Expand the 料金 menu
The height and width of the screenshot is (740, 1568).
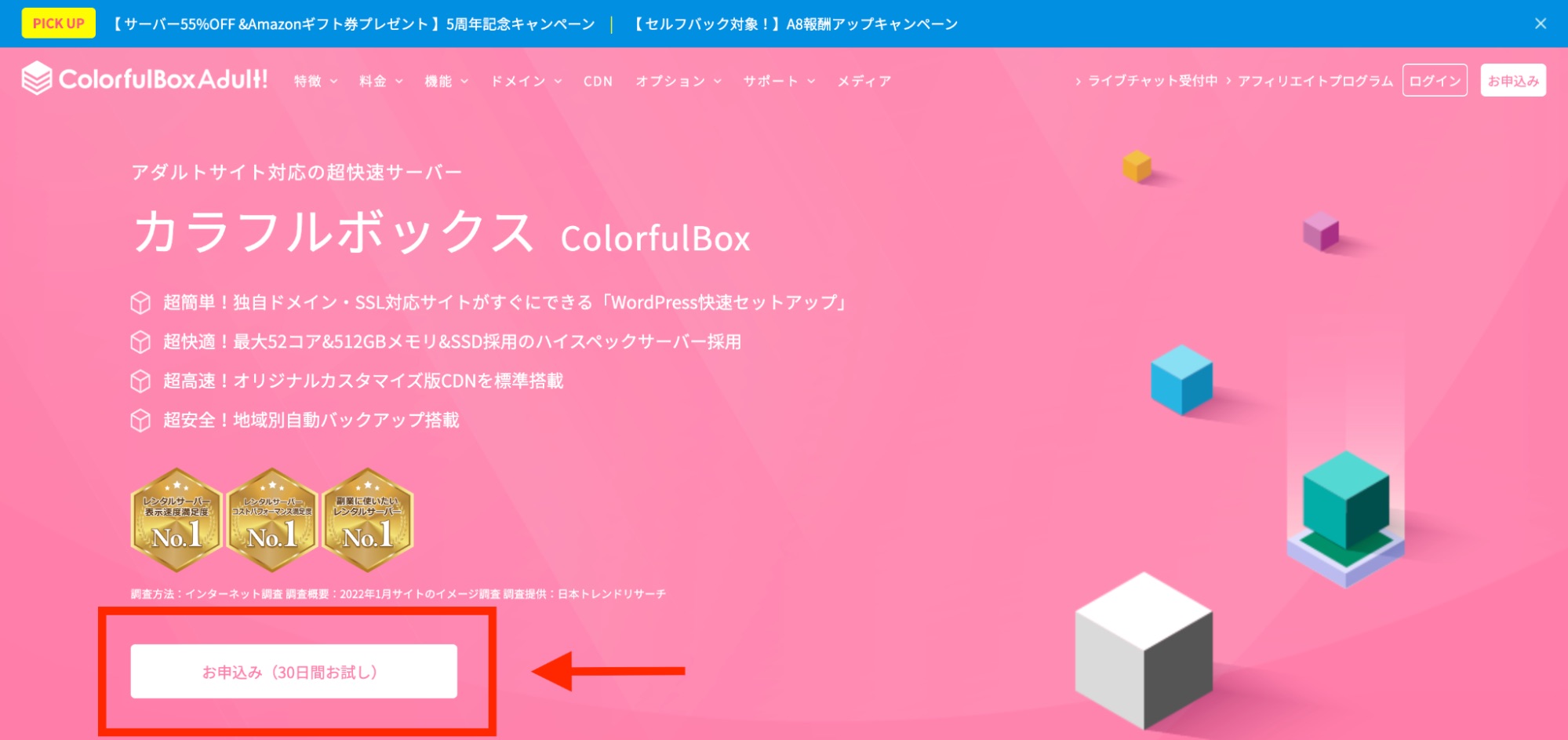(x=380, y=81)
